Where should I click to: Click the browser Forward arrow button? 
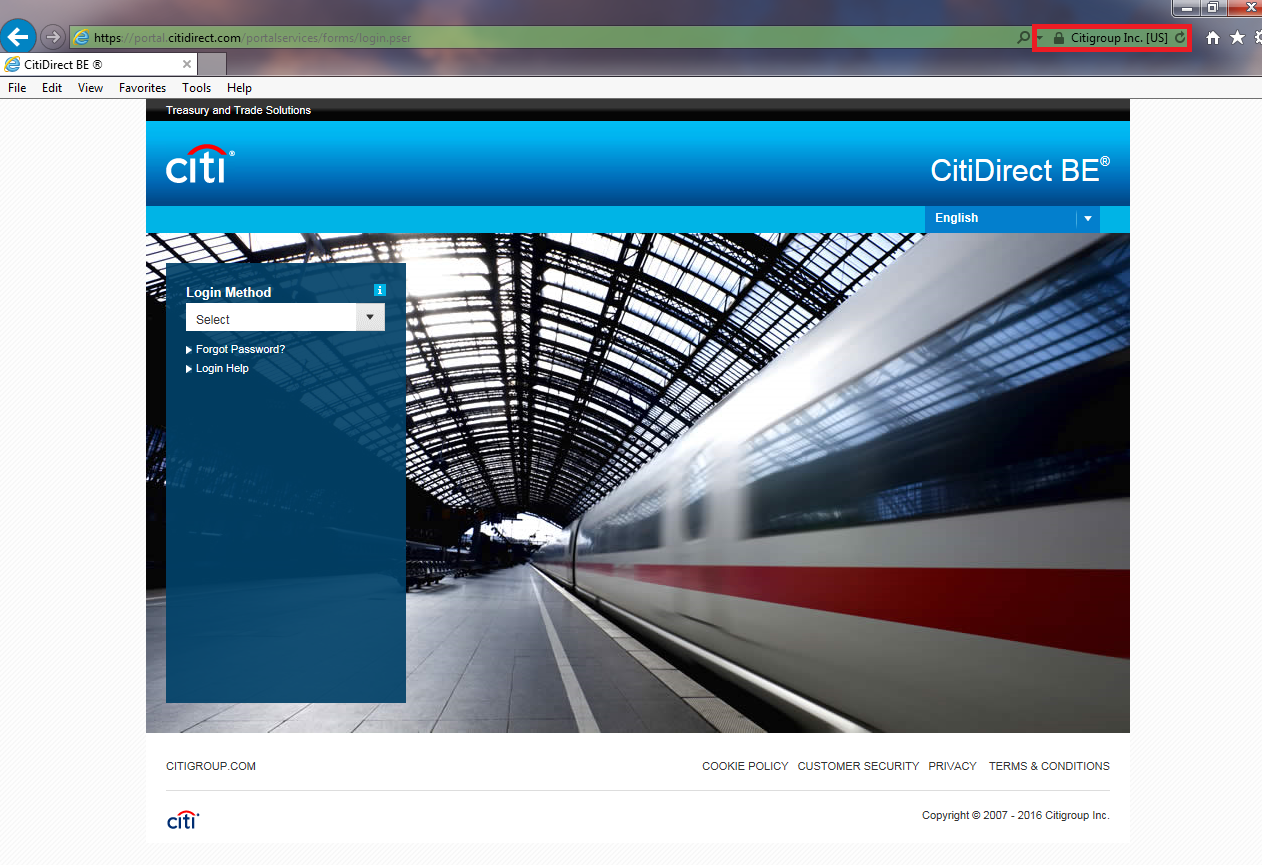coord(52,37)
